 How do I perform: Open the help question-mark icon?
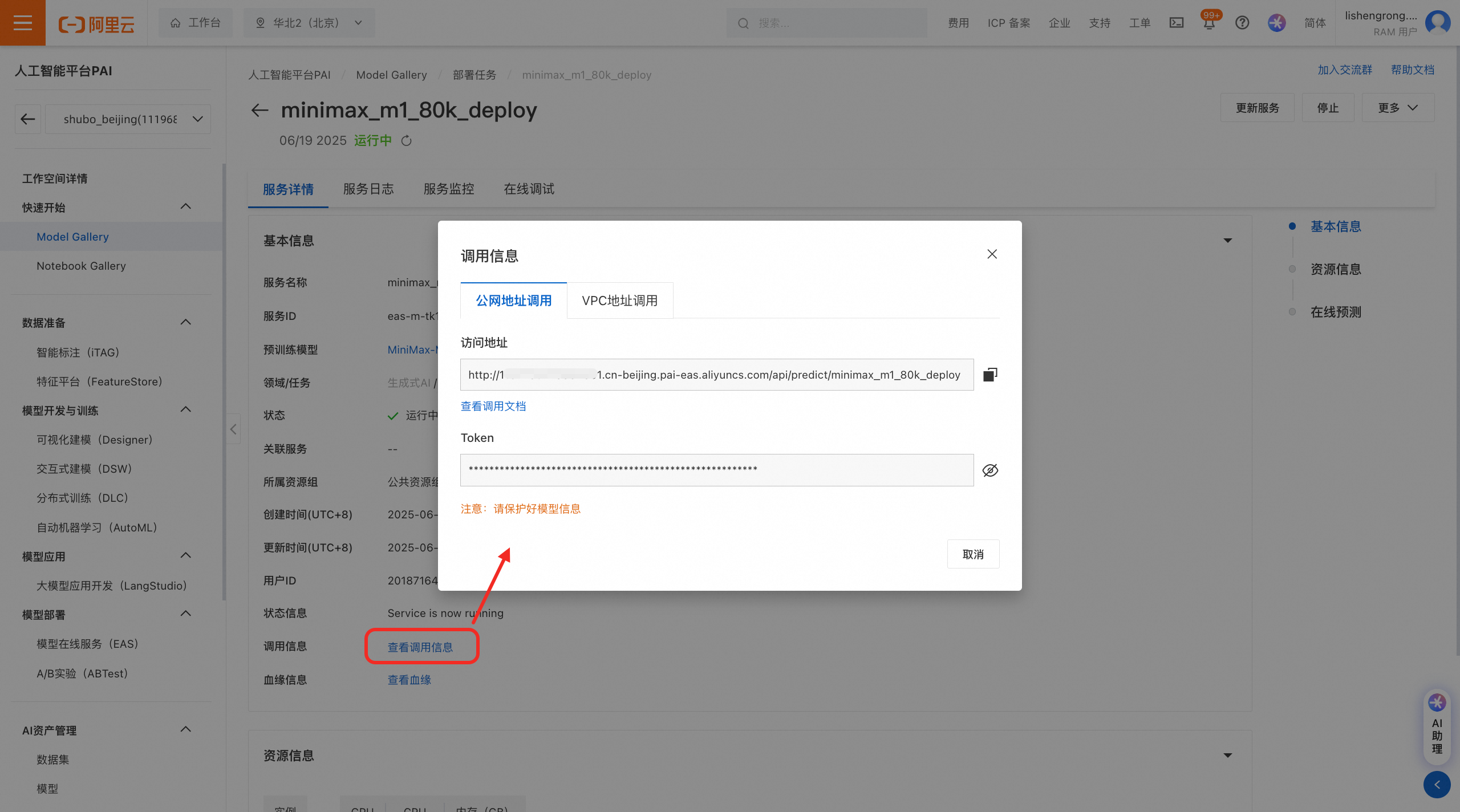1242,23
